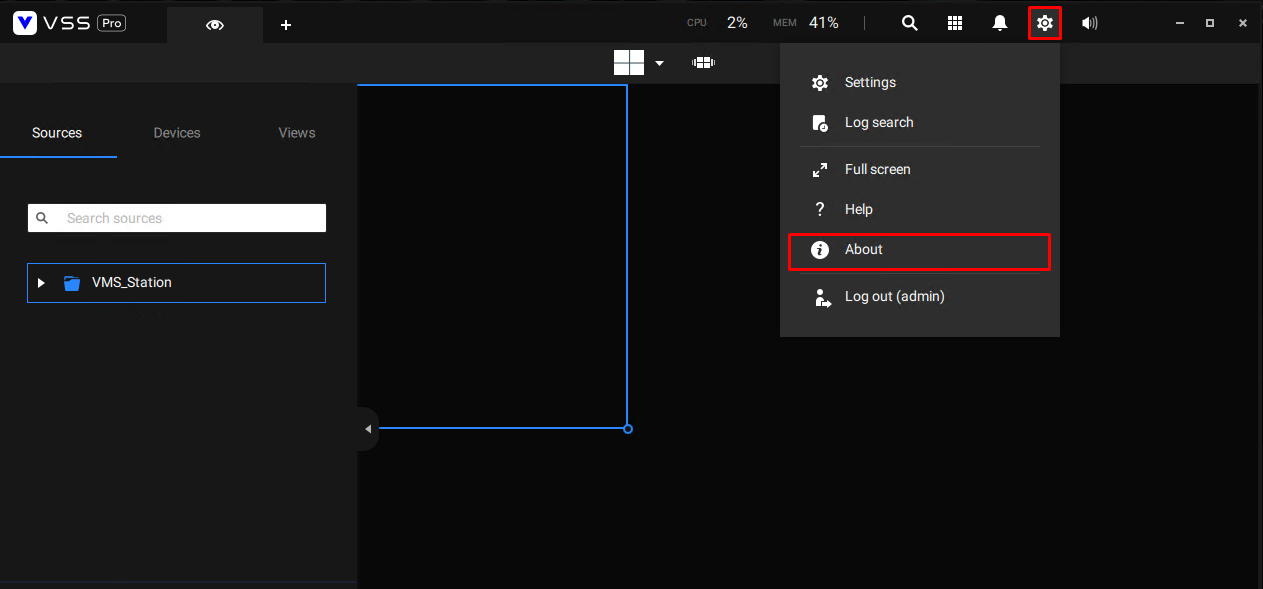Click the highlighted settings gear icon
Image resolution: width=1263 pixels, height=589 pixels.
point(1044,22)
